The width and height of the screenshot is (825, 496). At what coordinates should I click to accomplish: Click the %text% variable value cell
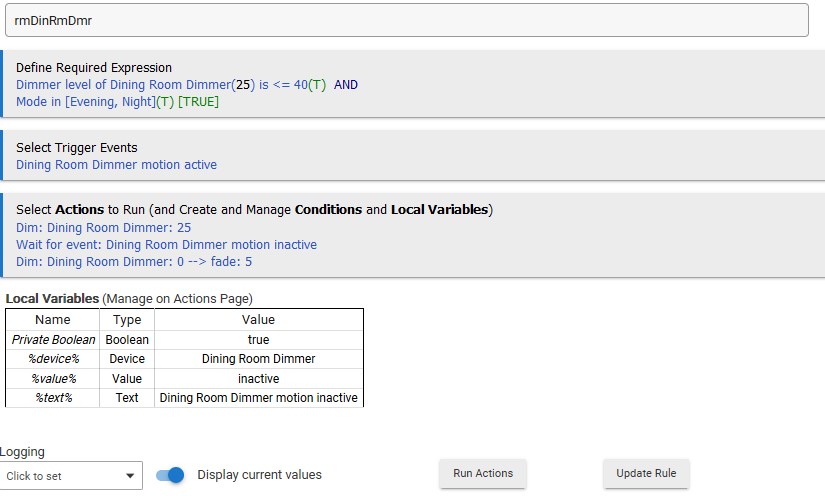[x=258, y=398]
